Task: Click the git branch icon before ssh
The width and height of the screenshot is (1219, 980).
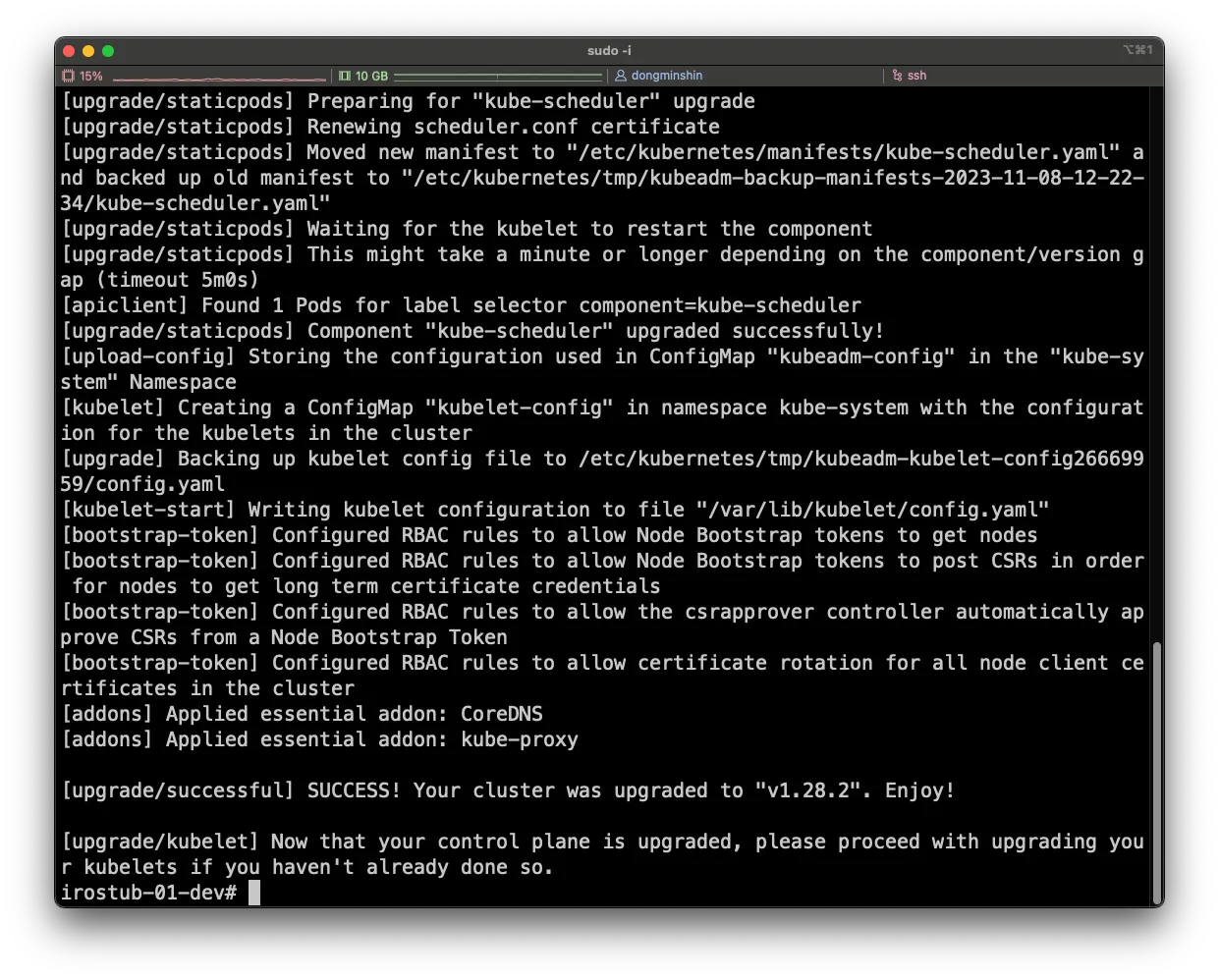Action: point(897,76)
